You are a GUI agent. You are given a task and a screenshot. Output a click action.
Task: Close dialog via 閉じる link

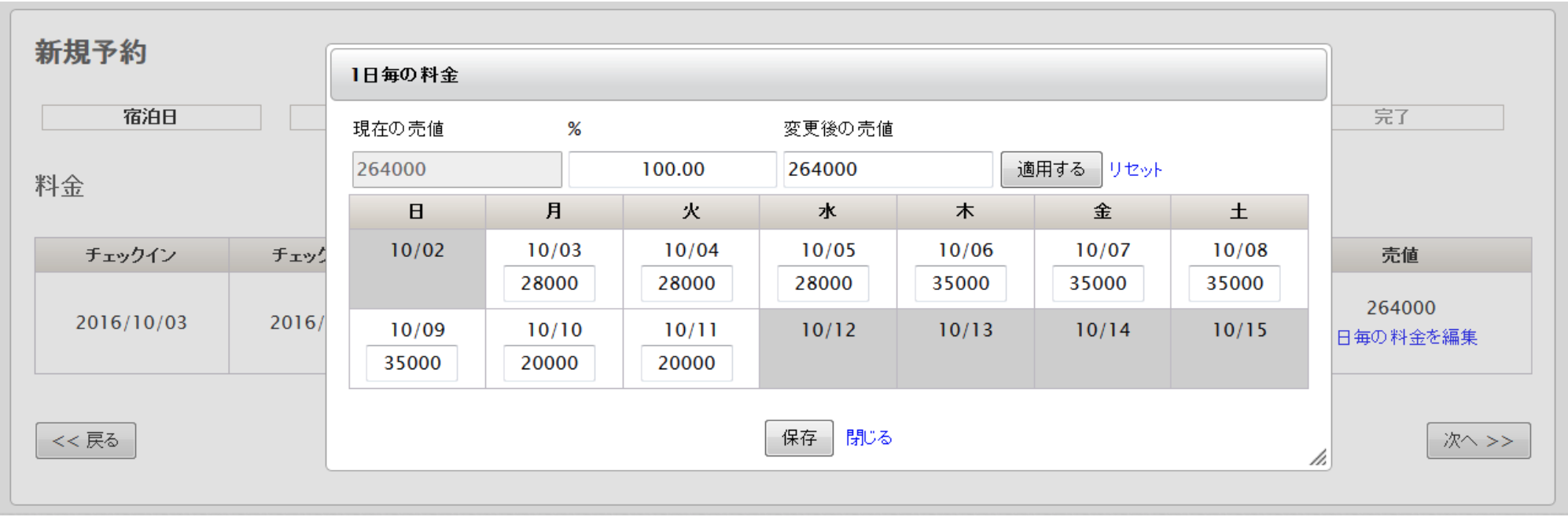tap(869, 438)
